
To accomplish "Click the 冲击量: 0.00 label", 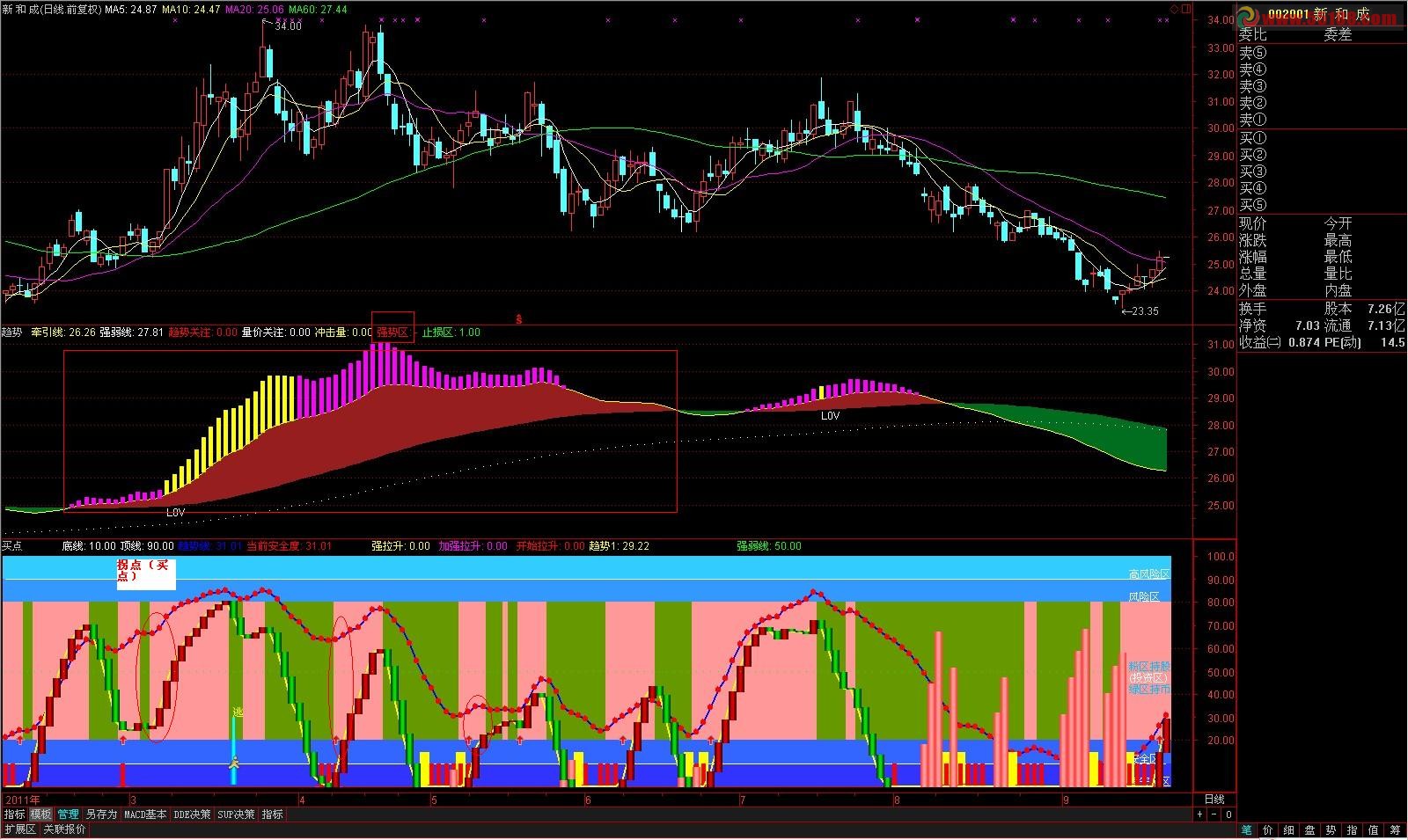I will pos(344,332).
